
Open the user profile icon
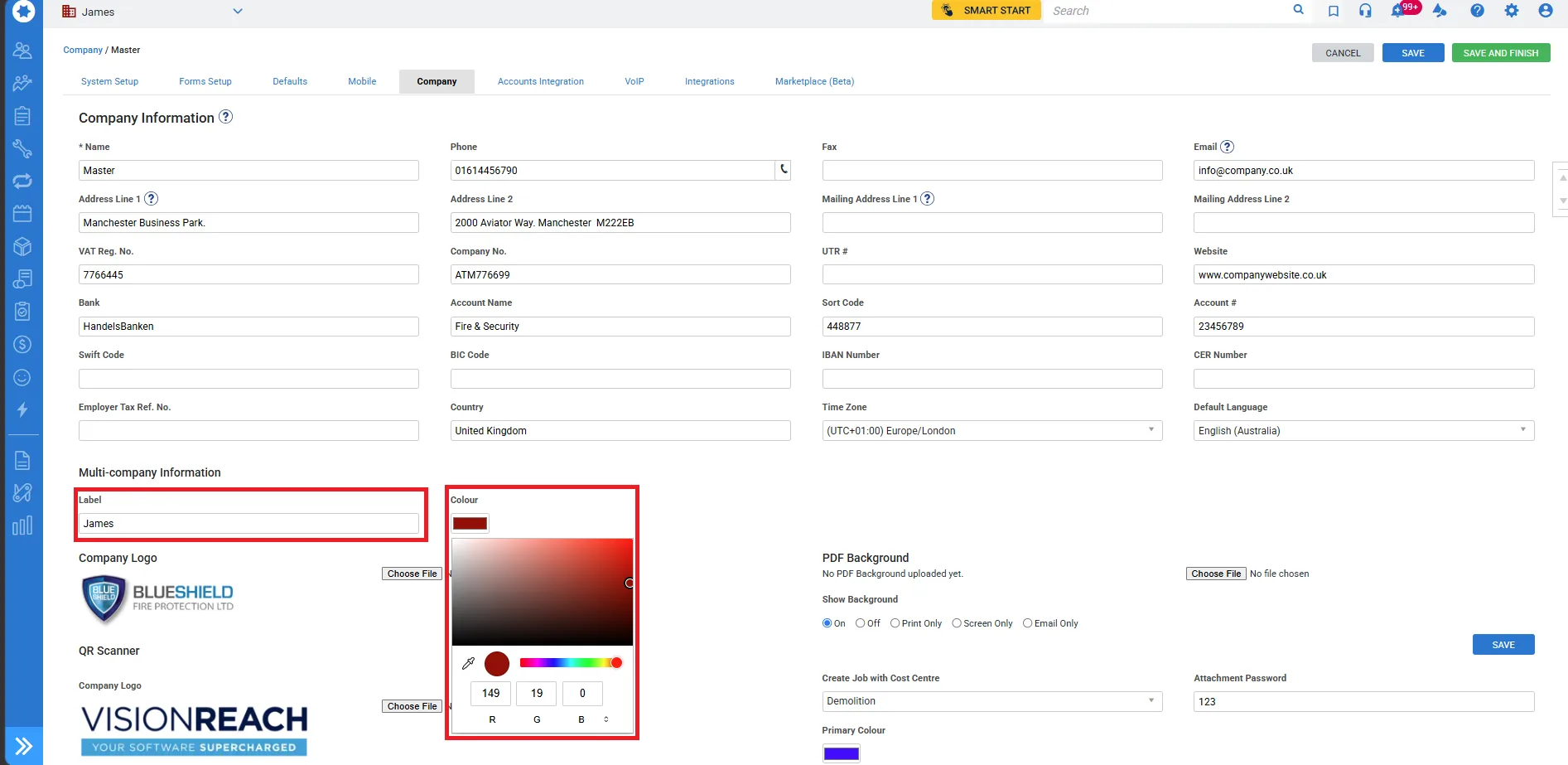tap(1546, 11)
